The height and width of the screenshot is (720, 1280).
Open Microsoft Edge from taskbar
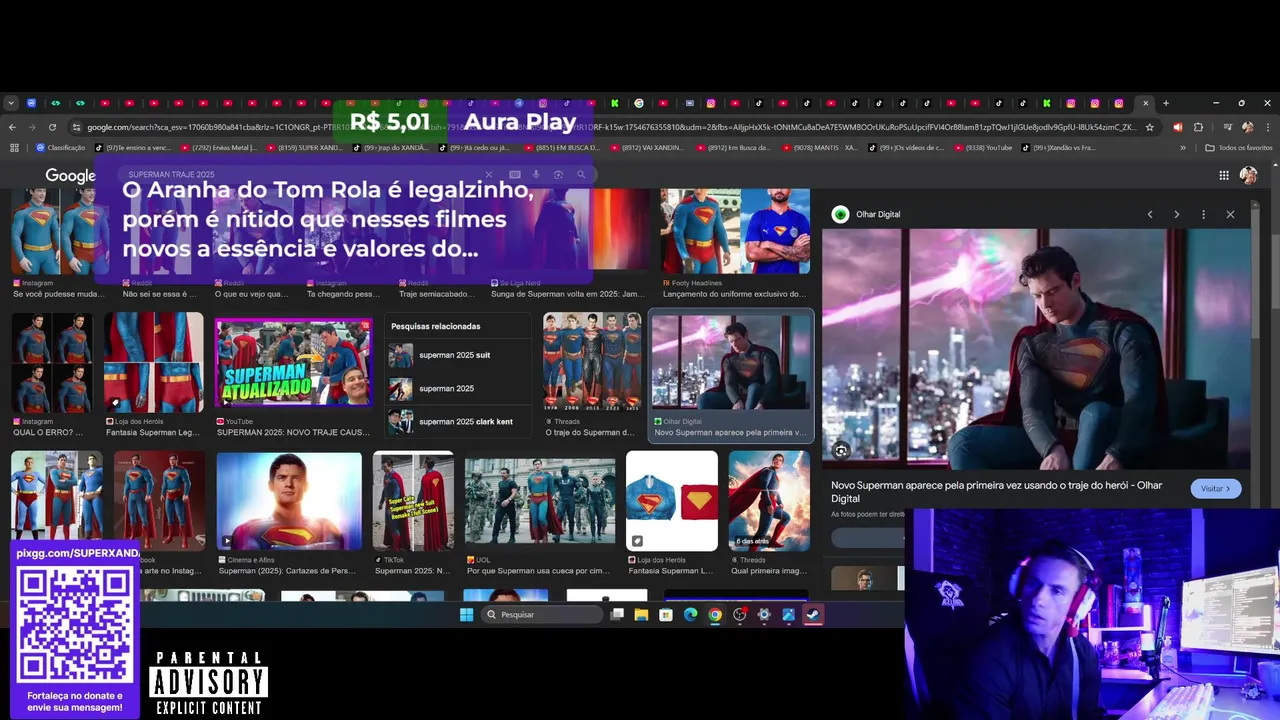(x=690, y=615)
